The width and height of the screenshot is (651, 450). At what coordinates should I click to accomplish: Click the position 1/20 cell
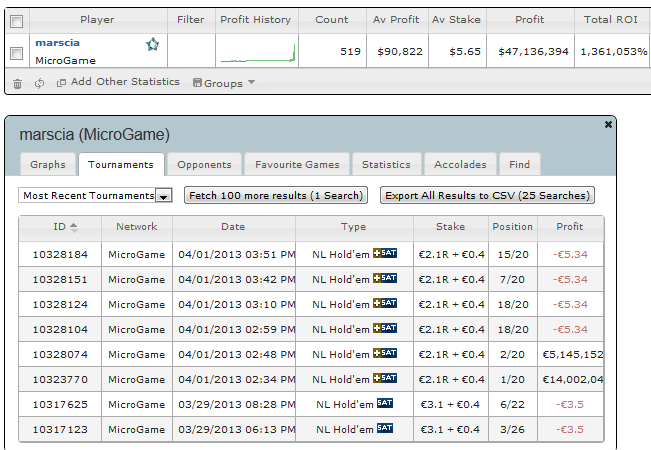coord(512,379)
